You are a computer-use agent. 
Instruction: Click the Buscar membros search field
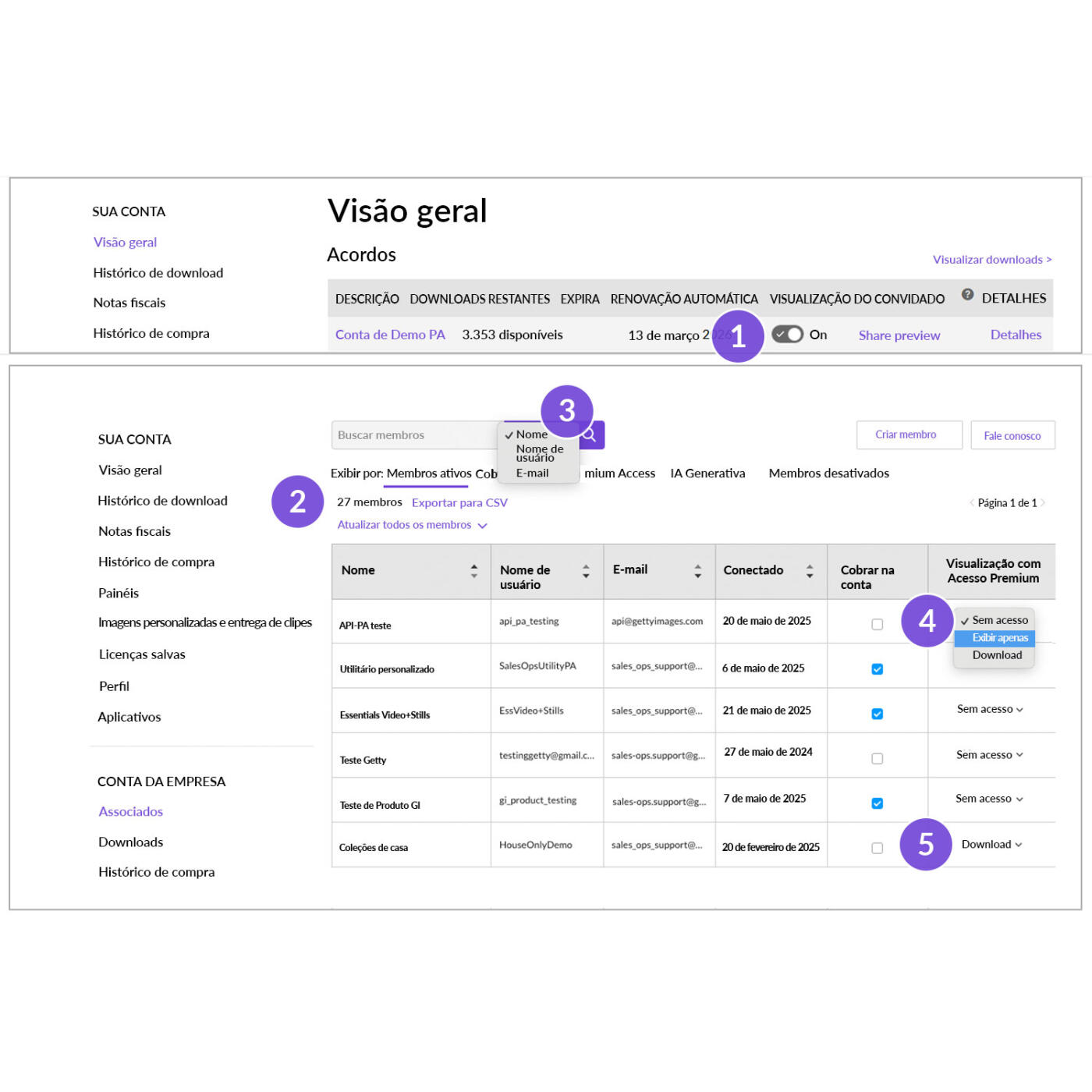point(415,435)
